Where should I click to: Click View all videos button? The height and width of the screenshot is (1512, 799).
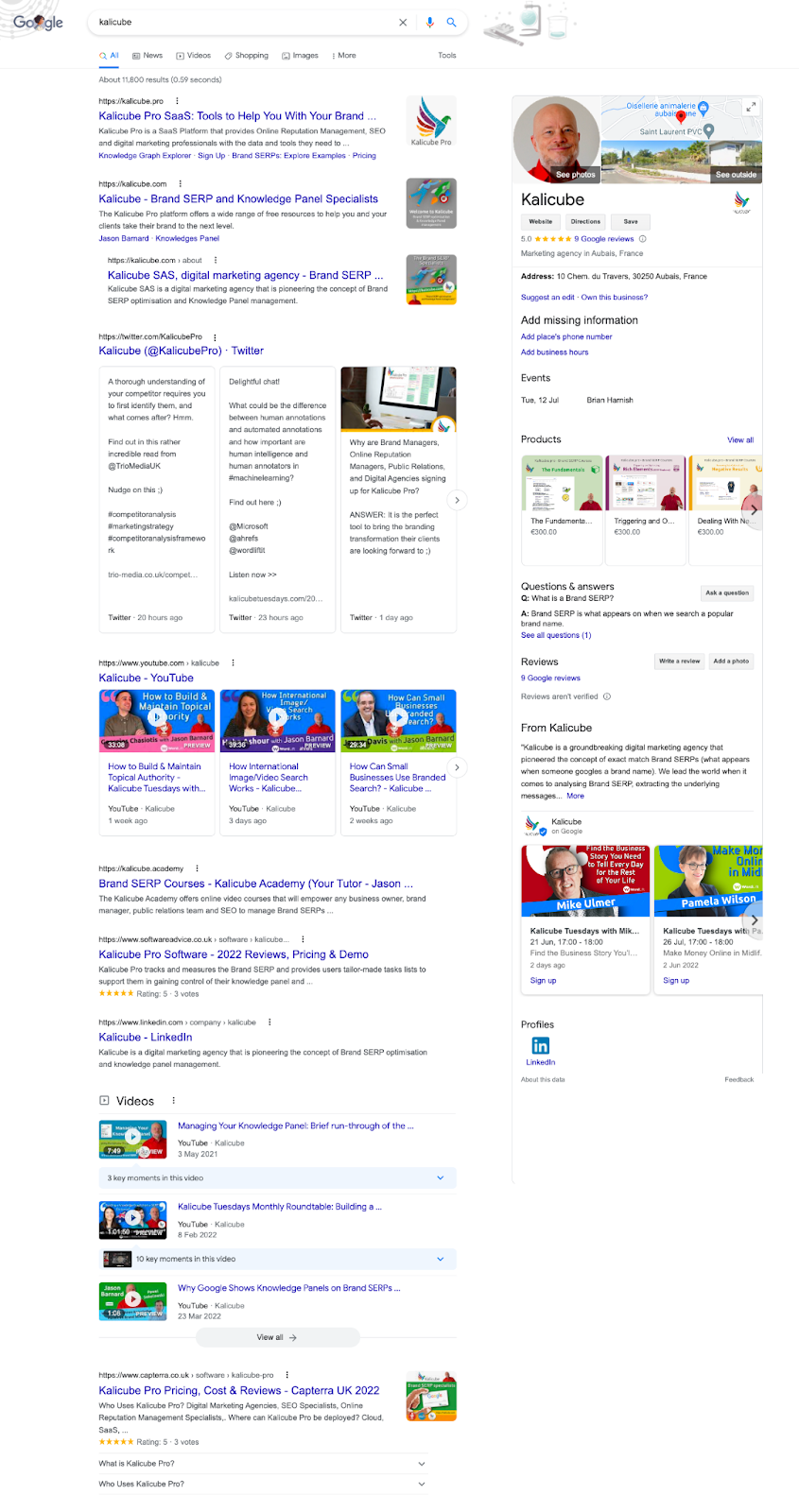click(277, 1338)
